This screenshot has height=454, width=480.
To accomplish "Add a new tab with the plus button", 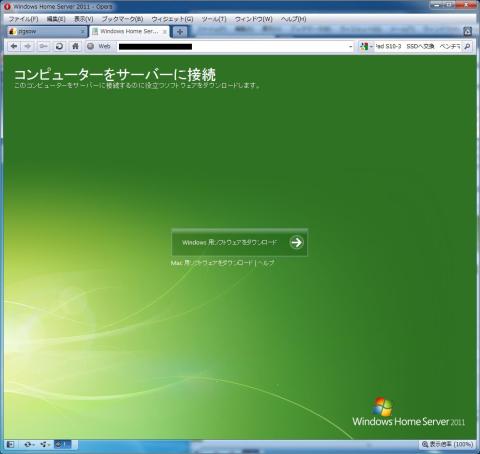I will (x=180, y=32).
